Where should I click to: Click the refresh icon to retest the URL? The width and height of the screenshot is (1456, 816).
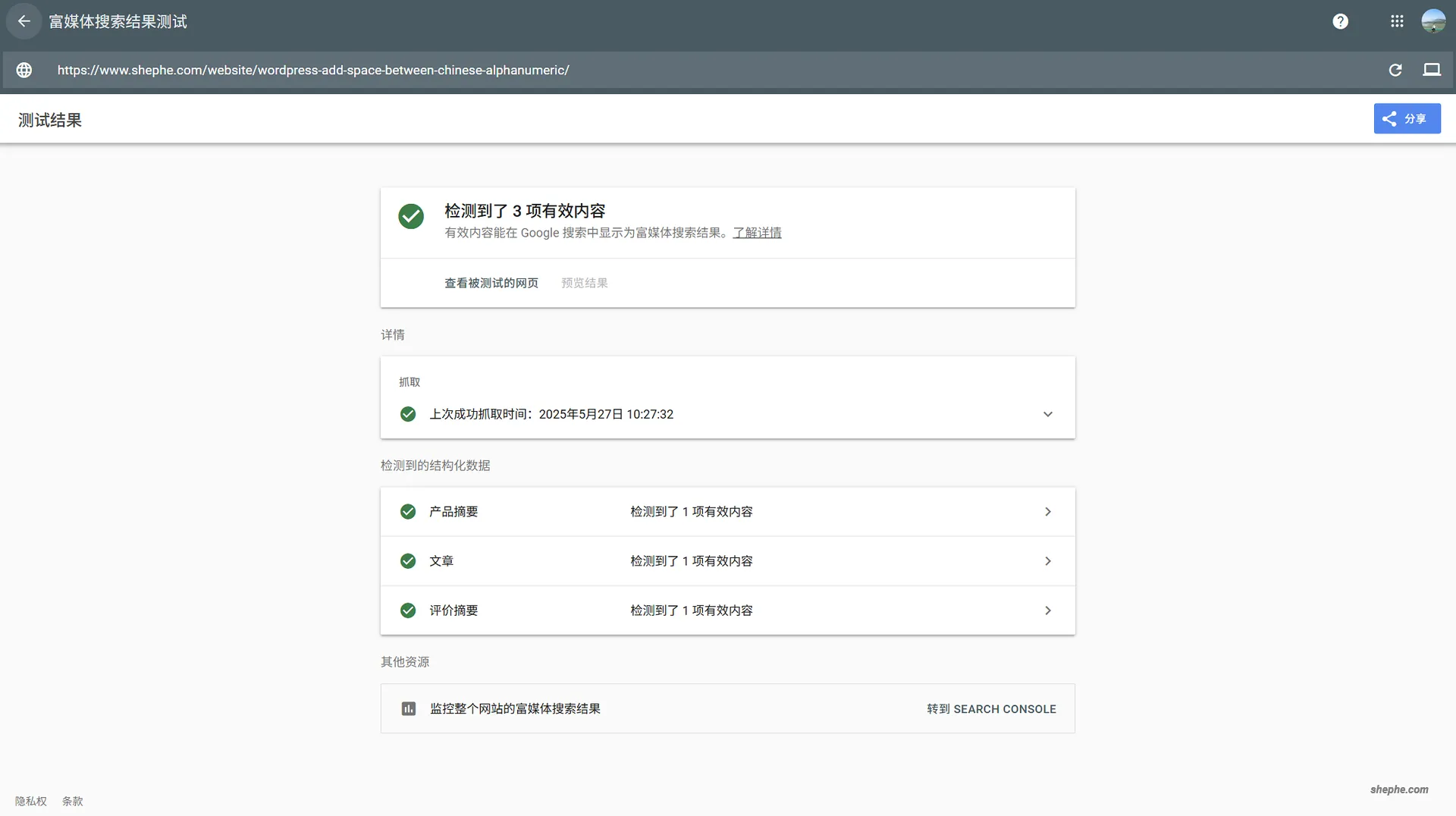pos(1396,70)
